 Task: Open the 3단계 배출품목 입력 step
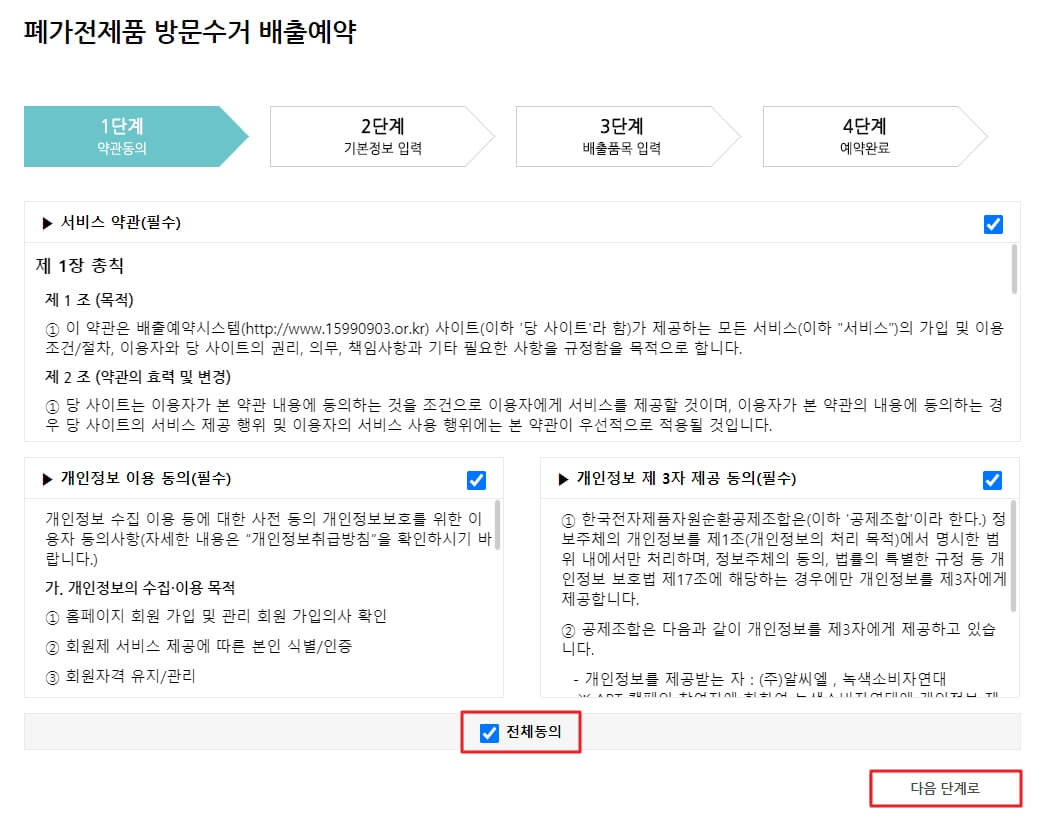pyautogui.click(x=620, y=136)
